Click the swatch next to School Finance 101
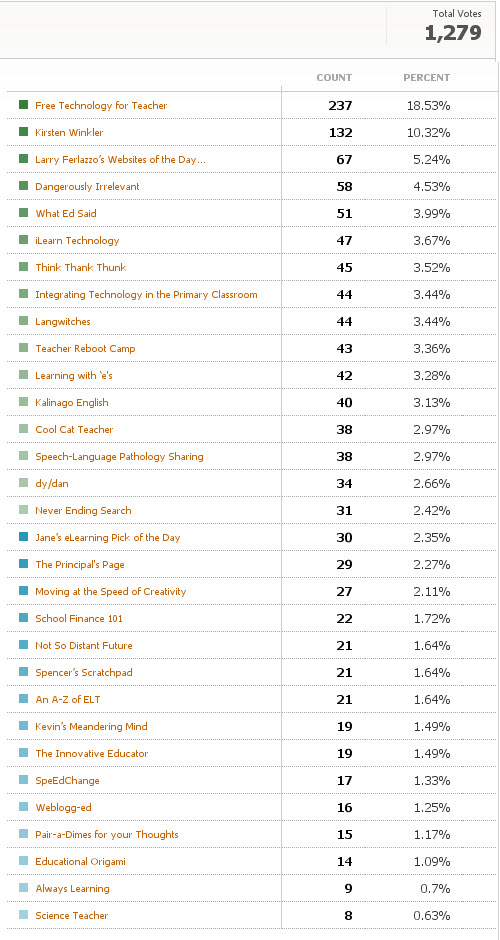Screen dimensions: 500x940 23,617
